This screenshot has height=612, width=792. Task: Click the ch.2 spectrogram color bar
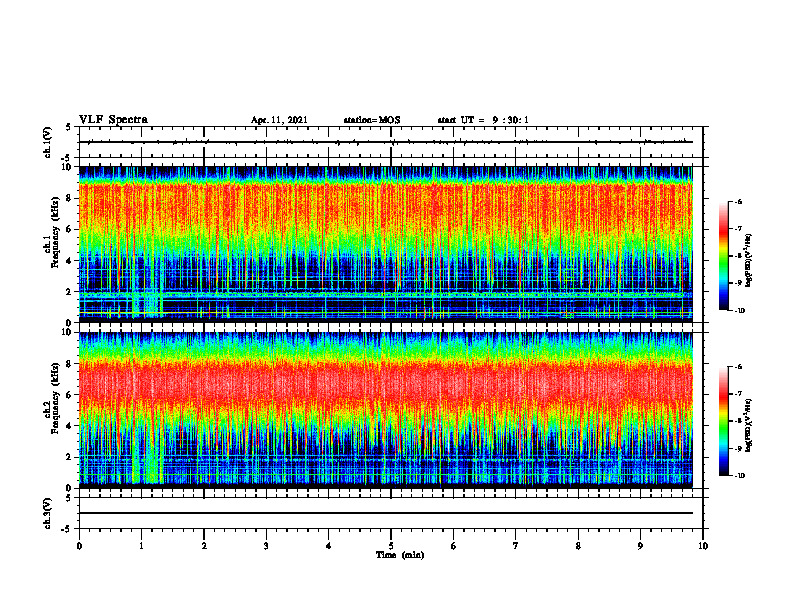click(724, 421)
